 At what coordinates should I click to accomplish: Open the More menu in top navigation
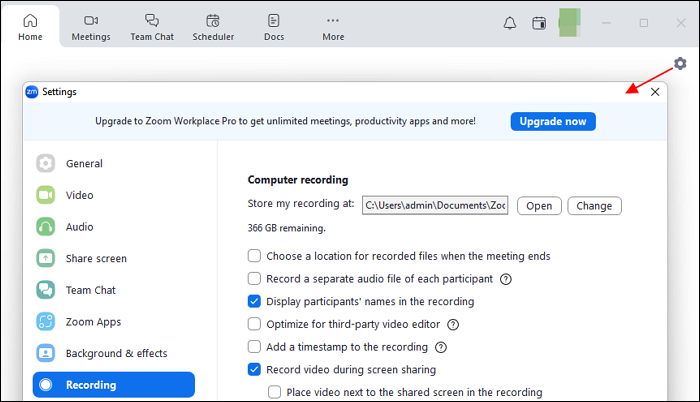coord(333,27)
